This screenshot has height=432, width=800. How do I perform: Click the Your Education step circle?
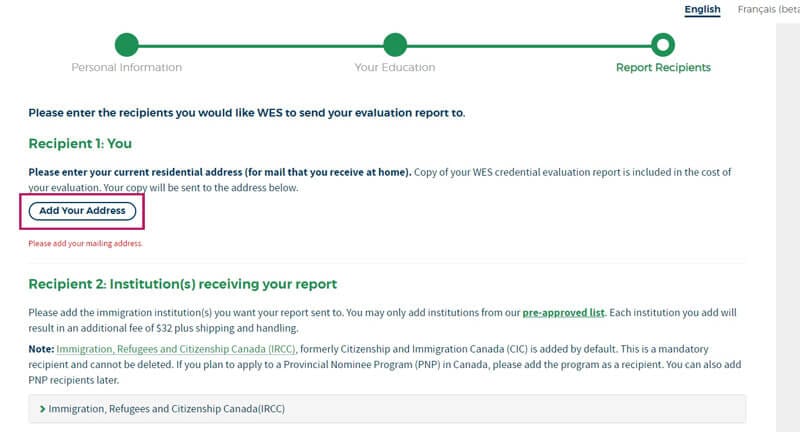pyautogui.click(x=395, y=44)
